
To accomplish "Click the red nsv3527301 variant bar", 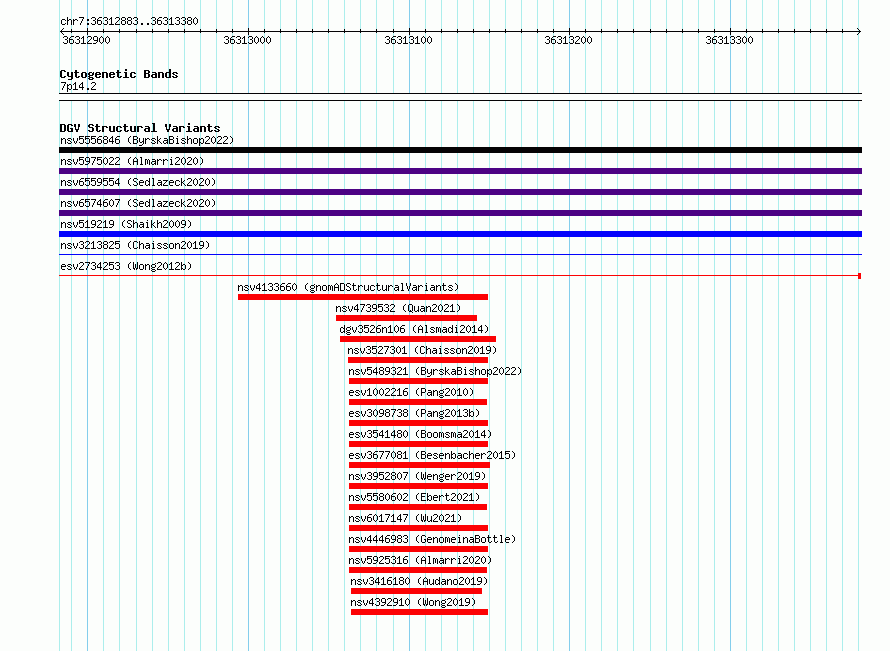I will [418, 360].
